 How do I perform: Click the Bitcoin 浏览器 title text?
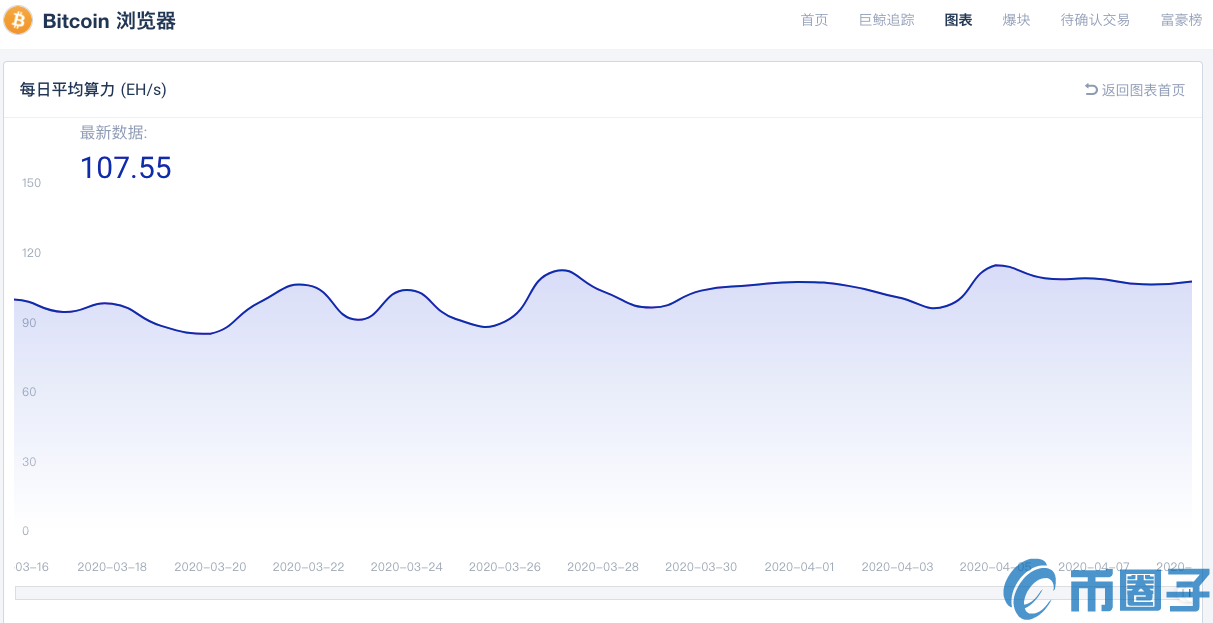106,20
